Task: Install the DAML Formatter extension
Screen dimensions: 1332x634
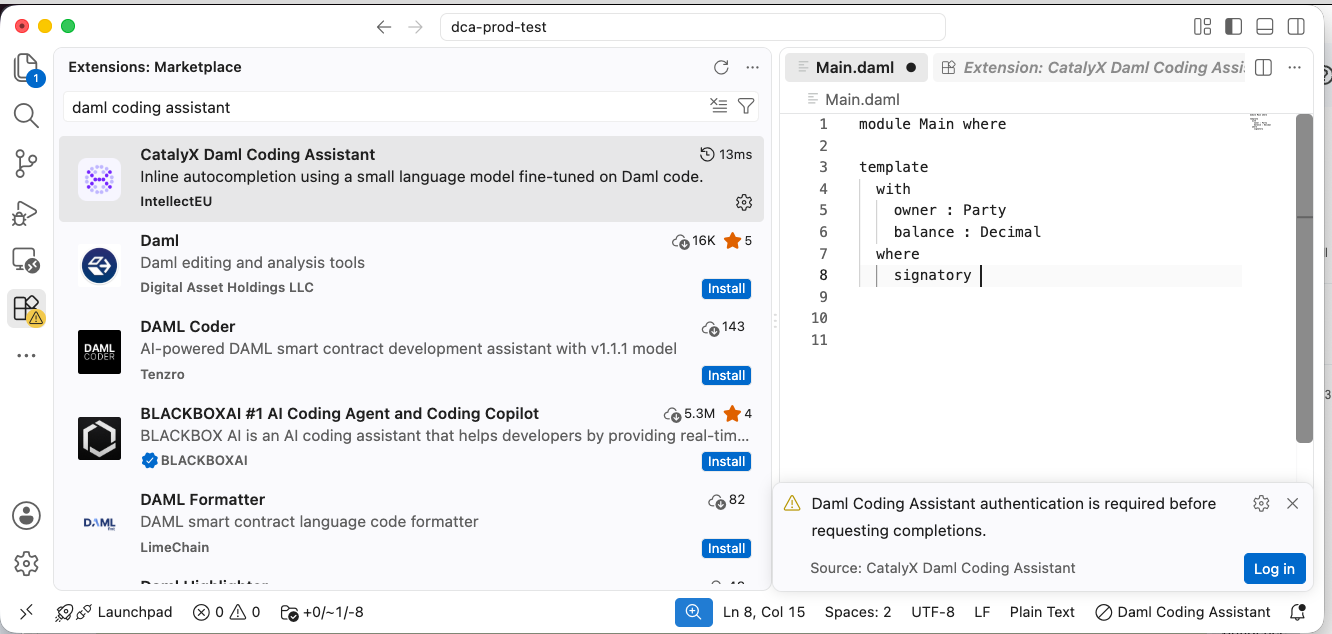Action: (x=726, y=549)
